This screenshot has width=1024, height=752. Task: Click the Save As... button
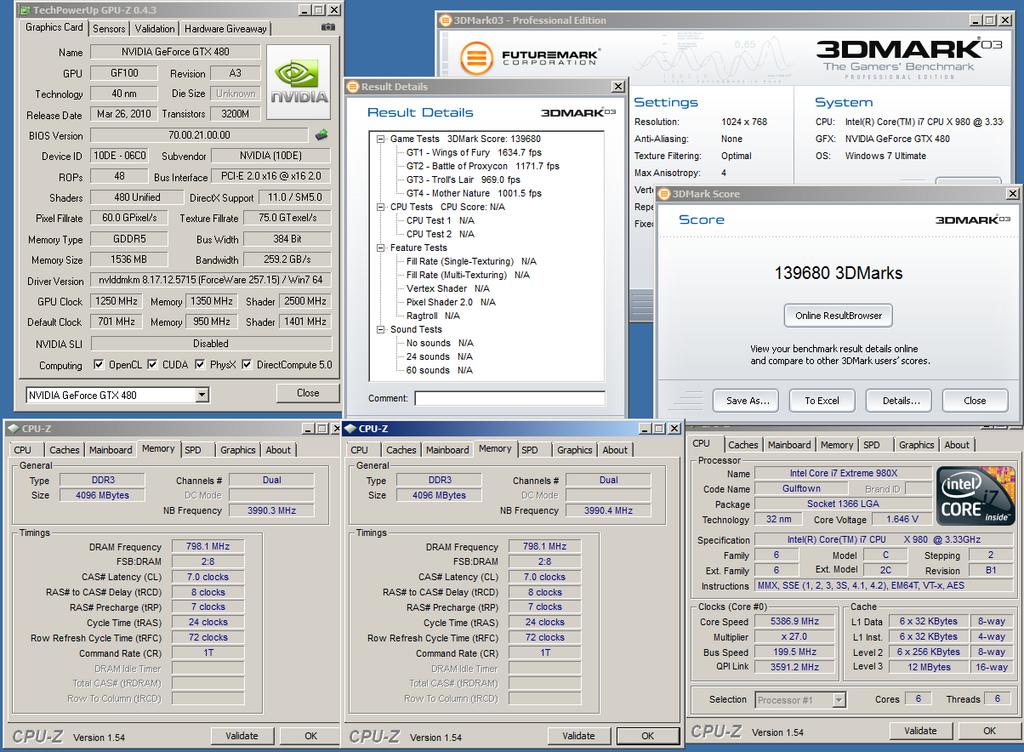coord(748,401)
